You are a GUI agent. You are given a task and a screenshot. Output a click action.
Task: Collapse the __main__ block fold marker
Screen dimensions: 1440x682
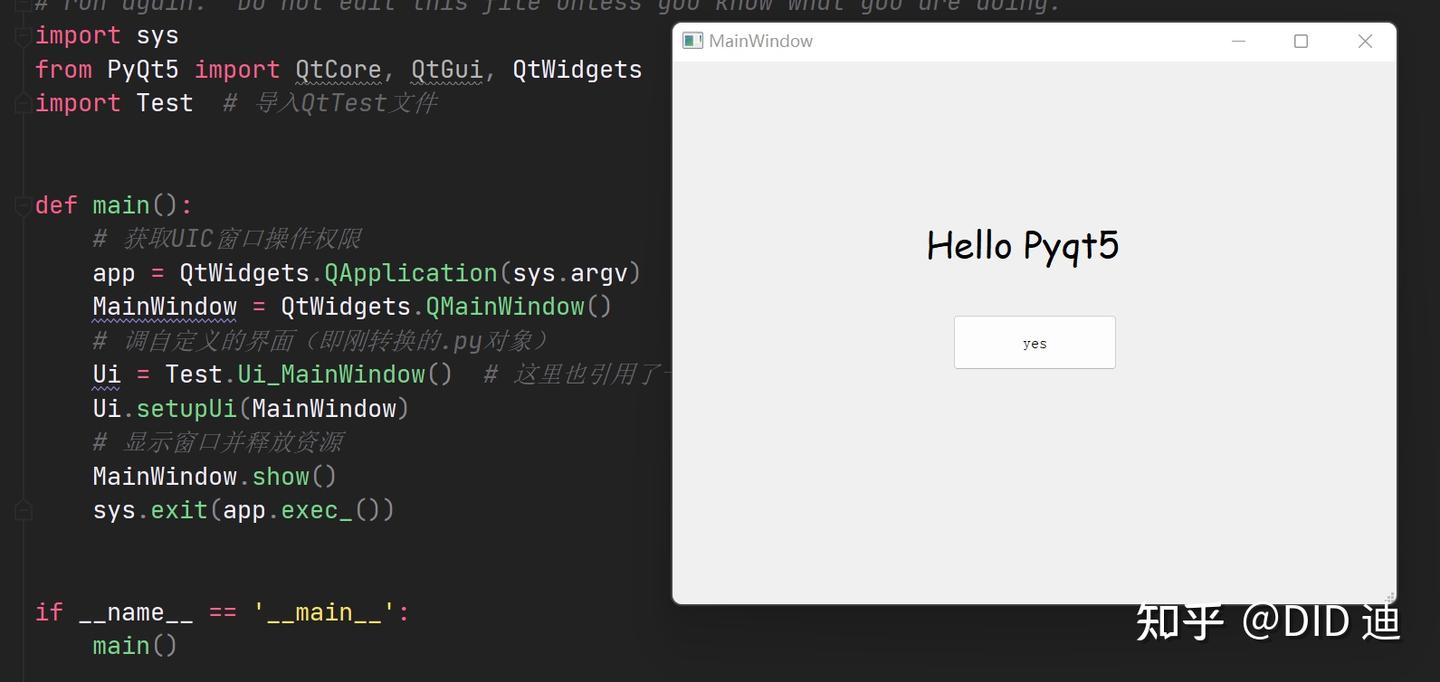[x=23, y=611]
